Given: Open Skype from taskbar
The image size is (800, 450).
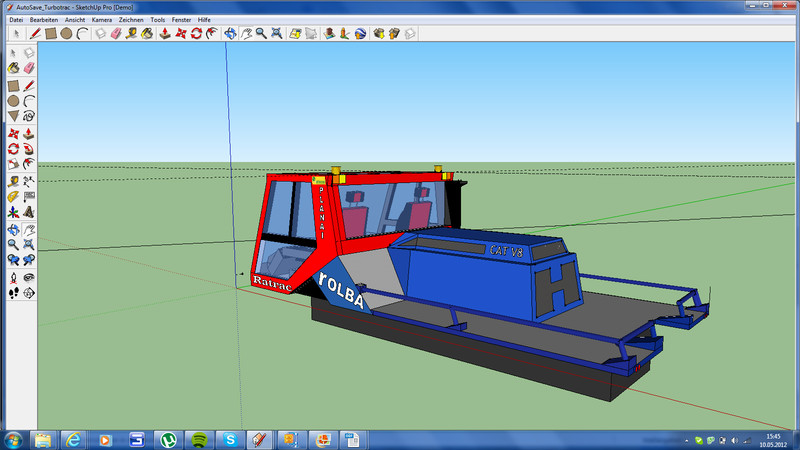Looking at the screenshot, I should [230, 440].
